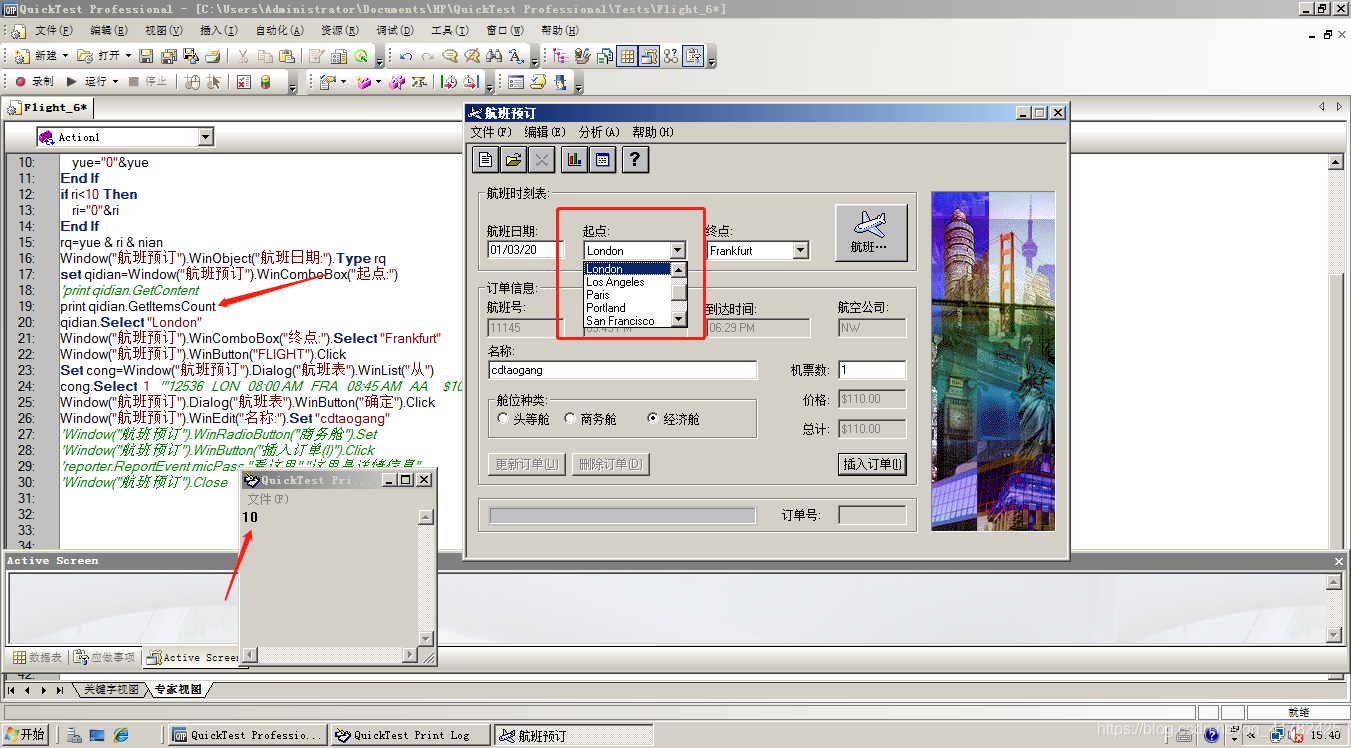This screenshot has width=1351, height=748.
Task: Switch to the 关键字视图 tab
Action: [x=111, y=690]
